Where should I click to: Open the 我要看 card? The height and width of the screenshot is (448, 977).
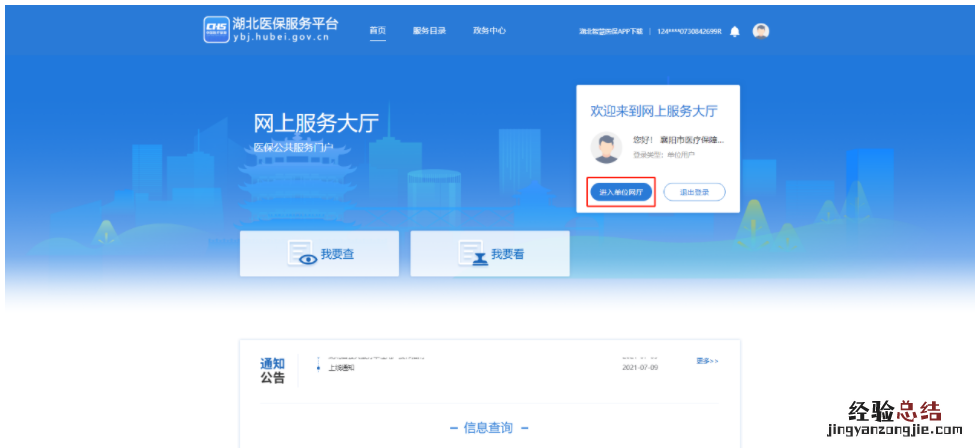(x=490, y=254)
